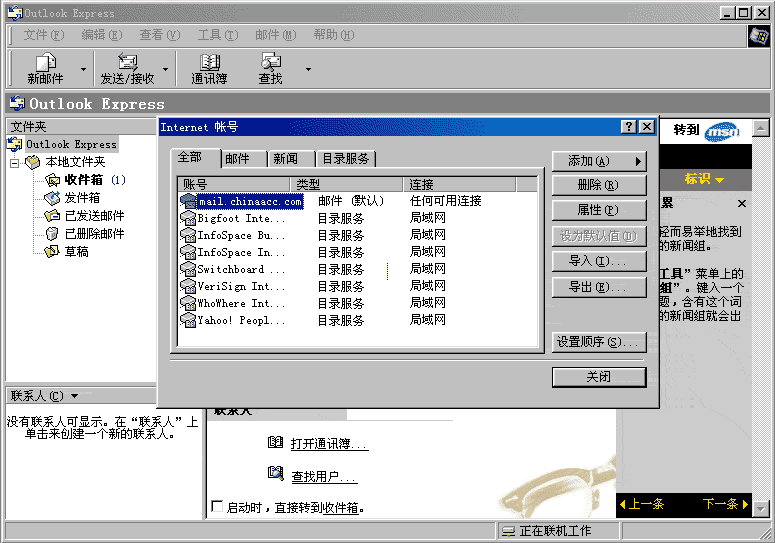
Task: Click the 发件箱 outbox icon
Action: pyautogui.click(x=52, y=198)
